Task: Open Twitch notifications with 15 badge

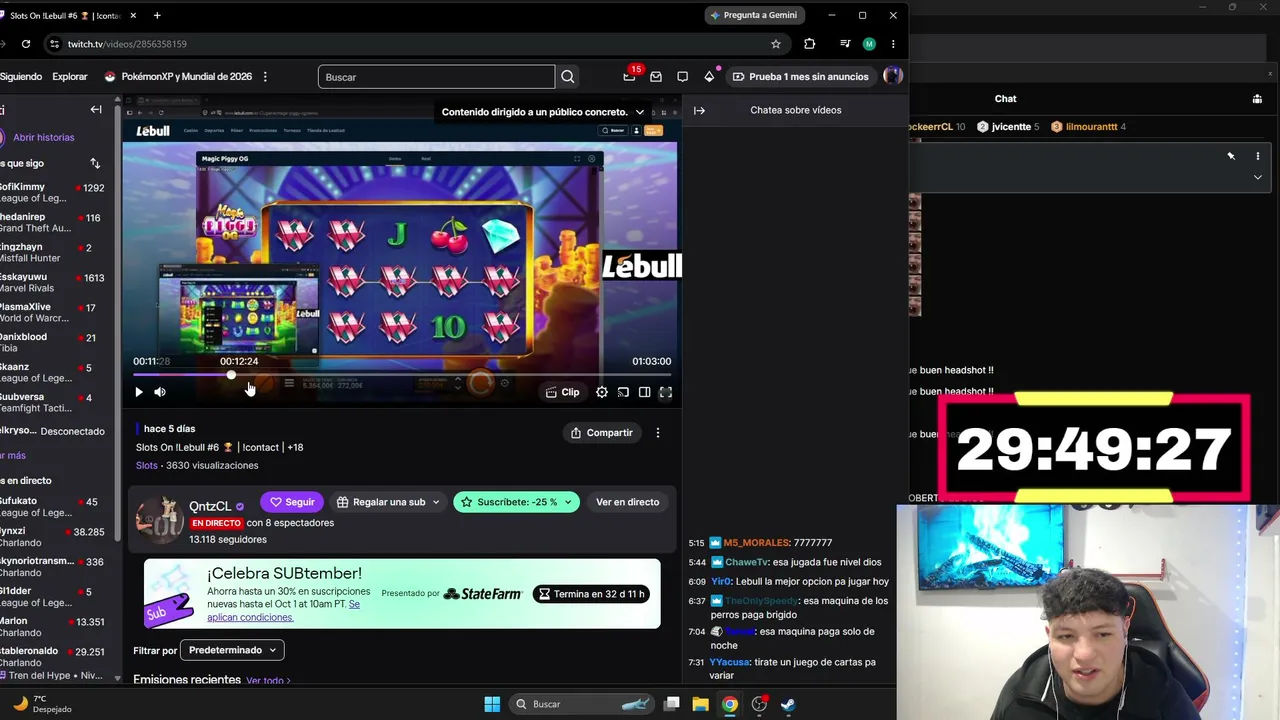Action: pyautogui.click(x=629, y=76)
